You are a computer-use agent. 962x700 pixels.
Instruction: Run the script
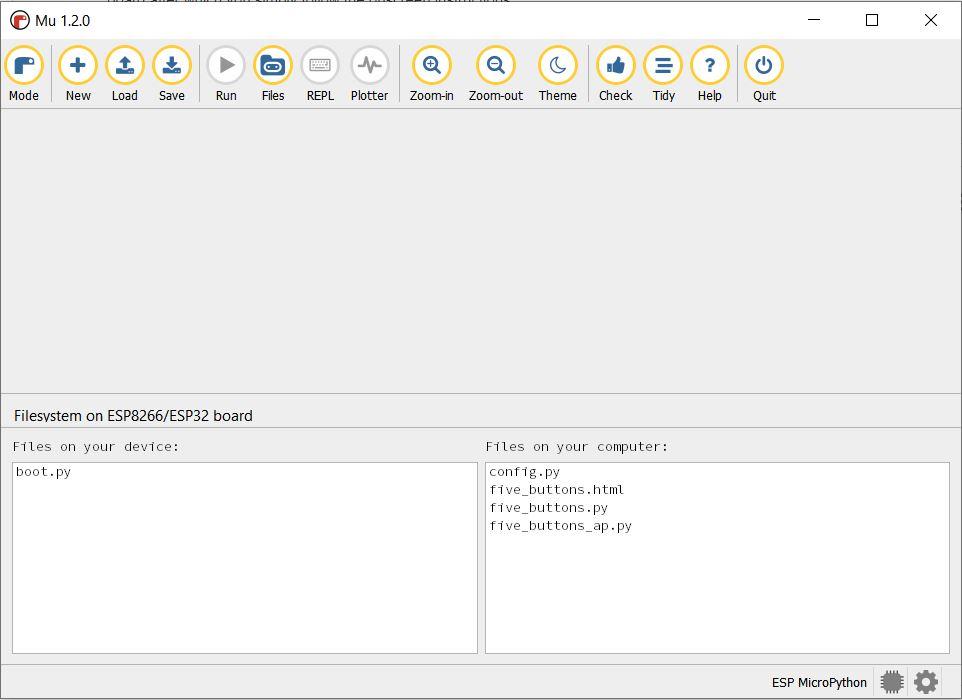(x=226, y=74)
